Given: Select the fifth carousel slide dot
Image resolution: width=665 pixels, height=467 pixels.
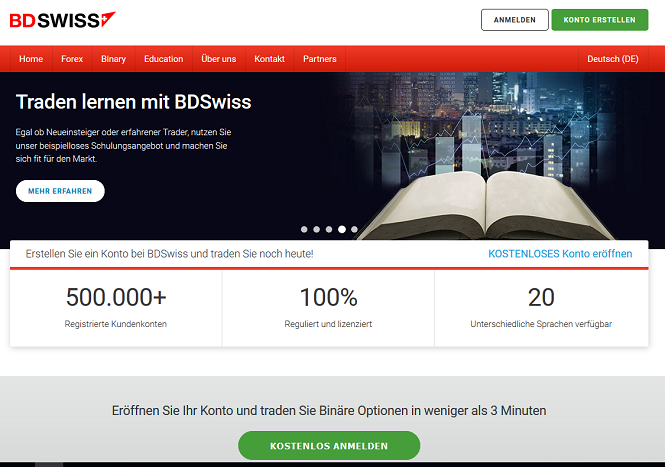Looking at the screenshot, I should [x=354, y=229].
